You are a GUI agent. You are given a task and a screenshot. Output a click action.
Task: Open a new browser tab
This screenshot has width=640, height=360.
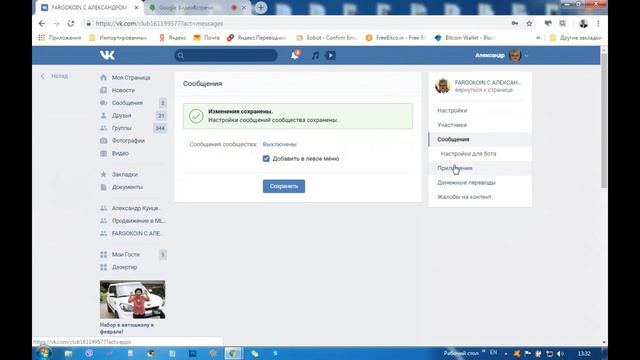coord(261,8)
